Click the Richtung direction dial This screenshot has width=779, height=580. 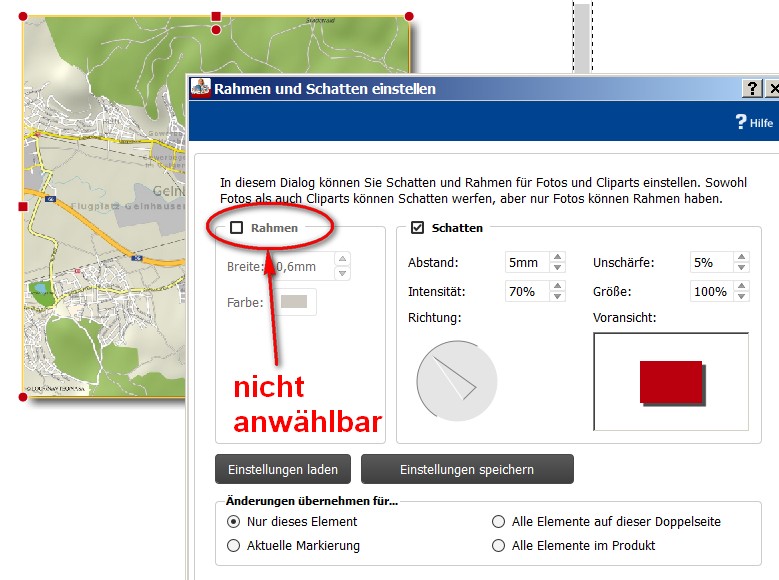click(457, 381)
